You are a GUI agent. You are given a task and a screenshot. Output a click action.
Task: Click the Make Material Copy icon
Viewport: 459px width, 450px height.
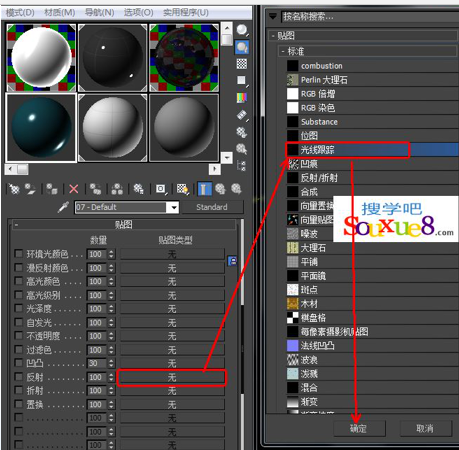point(95,189)
